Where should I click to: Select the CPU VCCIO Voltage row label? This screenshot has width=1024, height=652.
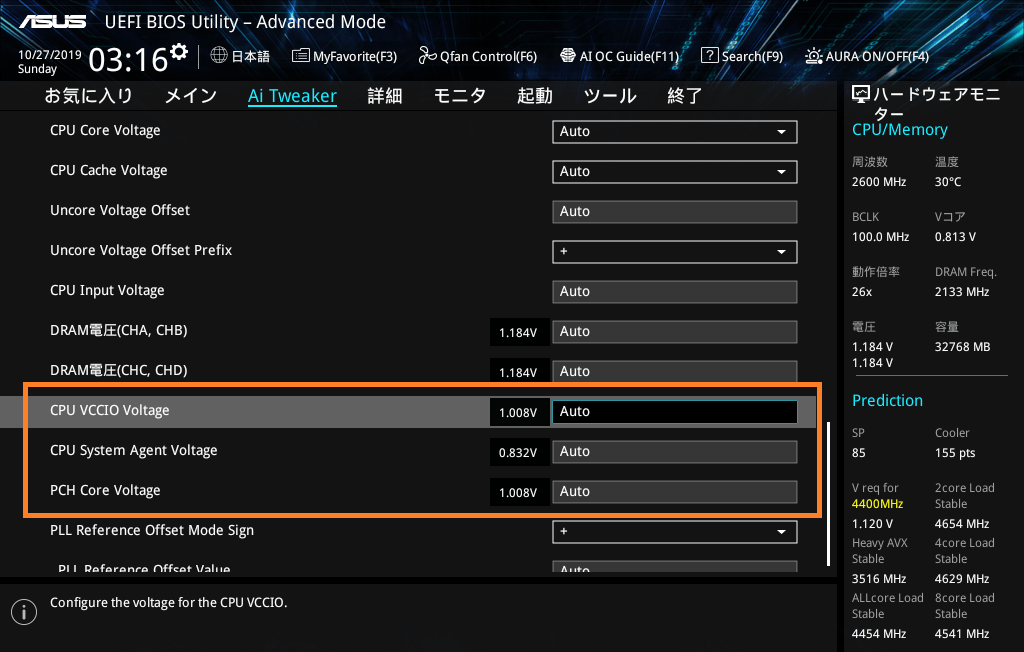tap(110, 410)
